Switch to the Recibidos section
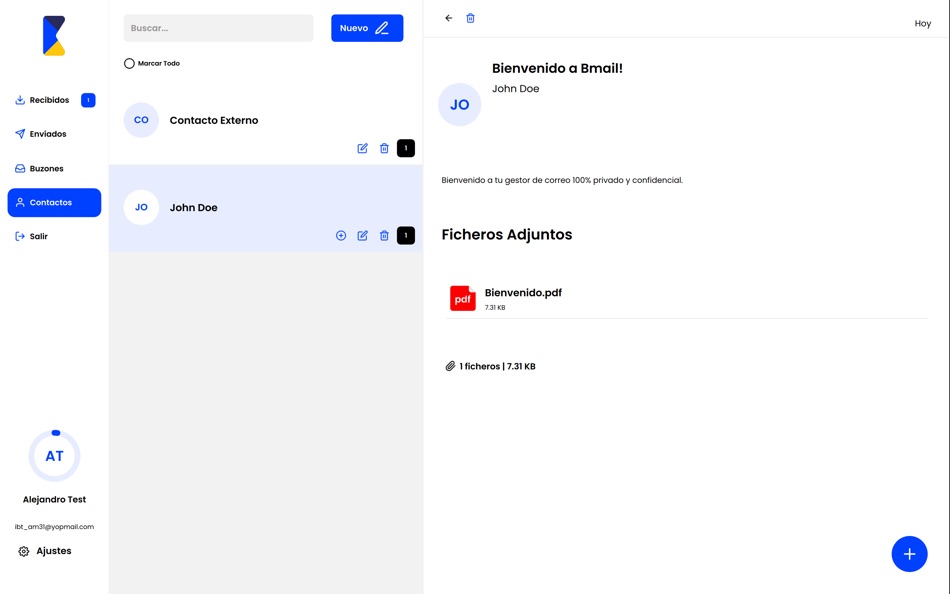Viewport: 950px width, 594px height. (x=49, y=100)
